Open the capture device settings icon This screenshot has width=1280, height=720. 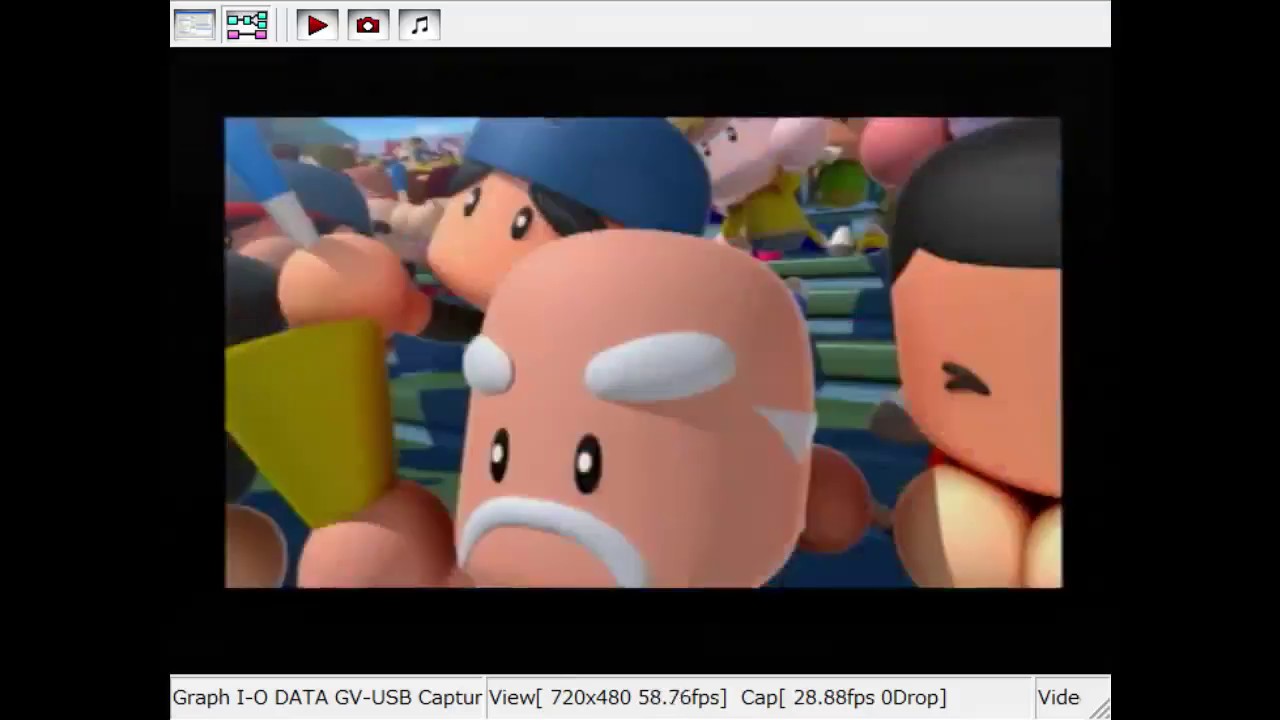point(194,25)
